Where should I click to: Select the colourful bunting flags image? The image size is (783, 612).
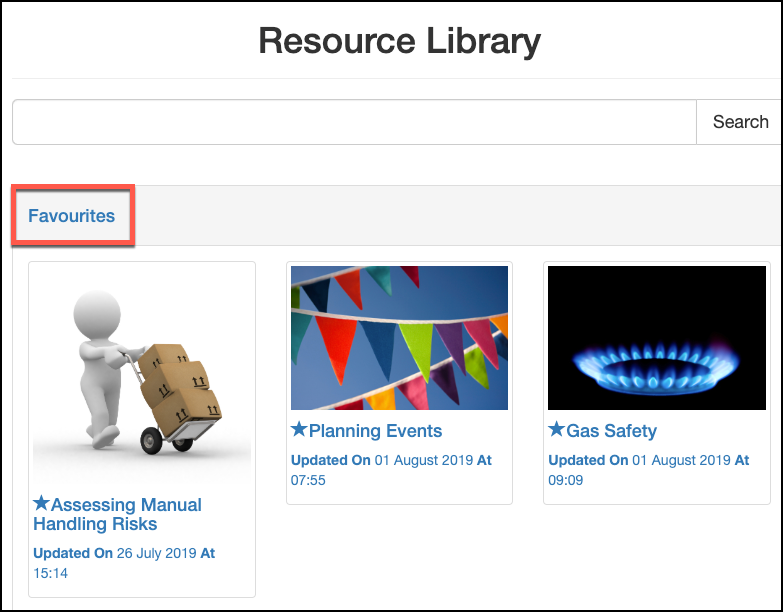pyautogui.click(x=399, y=338)
